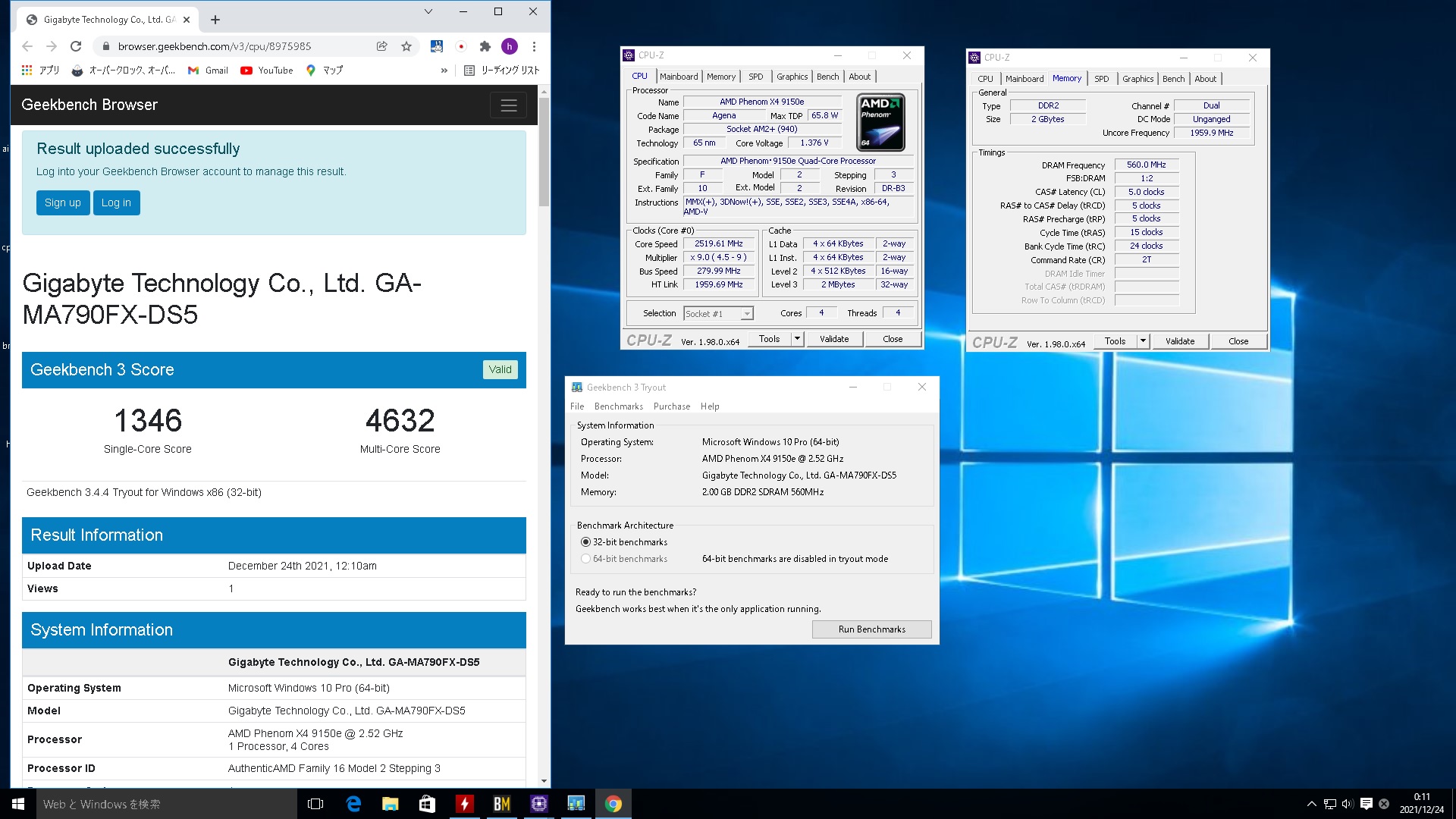Click the Sign up button
The height and width of the screenshot is (819, 1456).
[x=62, y=202]
